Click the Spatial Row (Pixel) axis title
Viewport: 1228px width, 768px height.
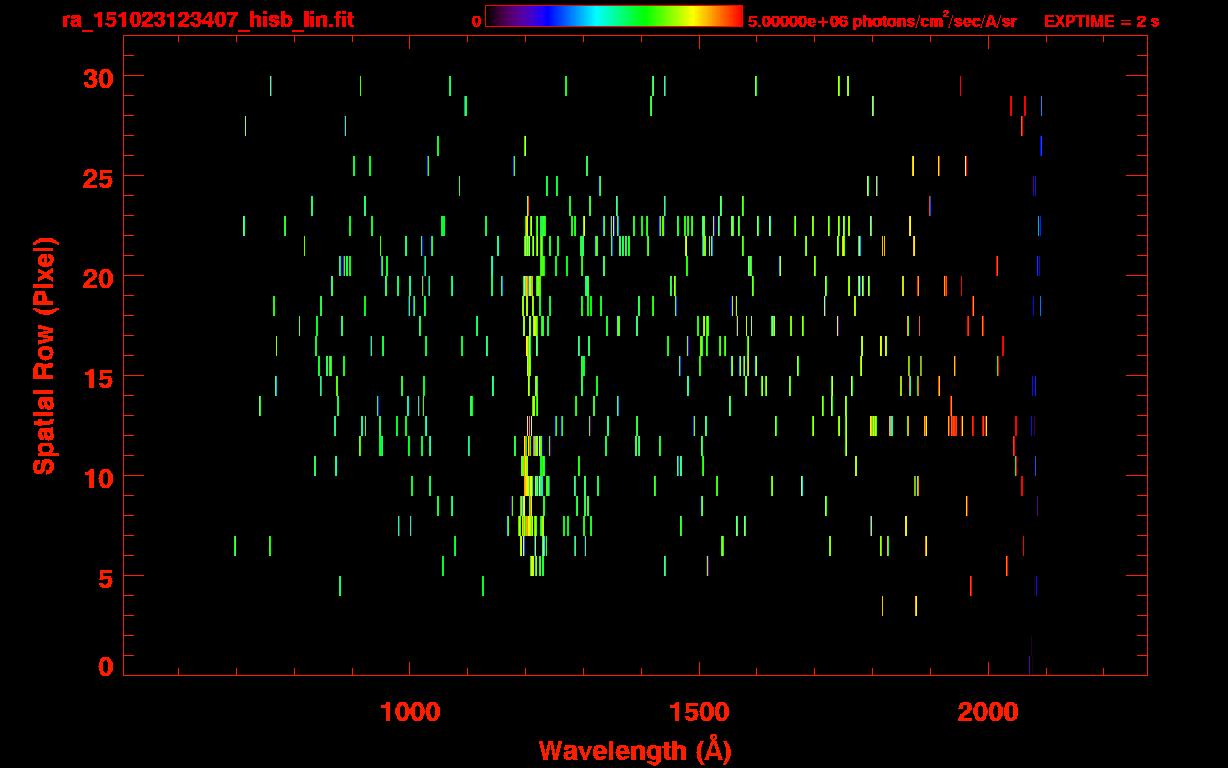click(x=44, y=356)
